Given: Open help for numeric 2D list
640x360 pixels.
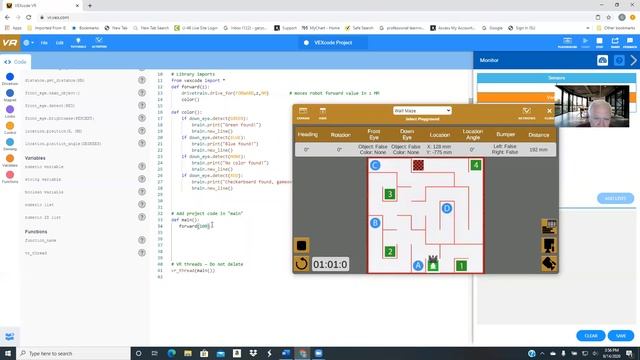Looking at the screenshot, I should tap(142, 217).
